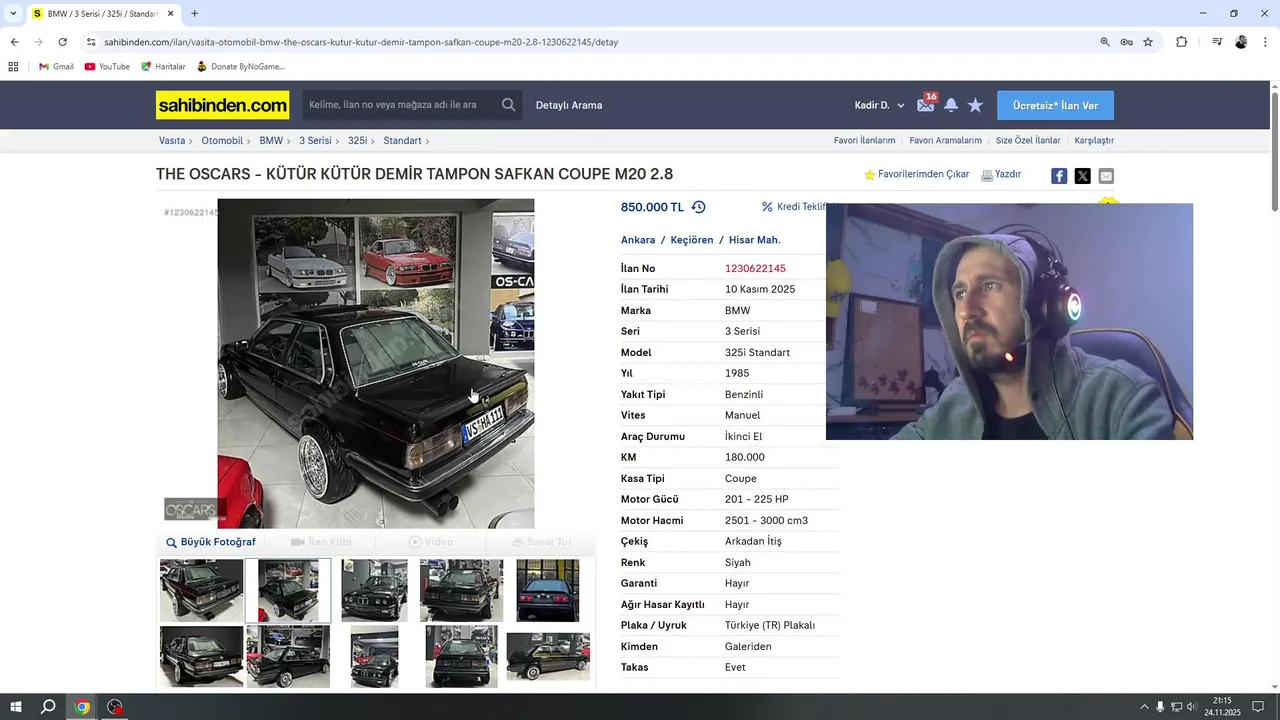Reload the current page
The image size is (1280, 720).
coord(62,42)
